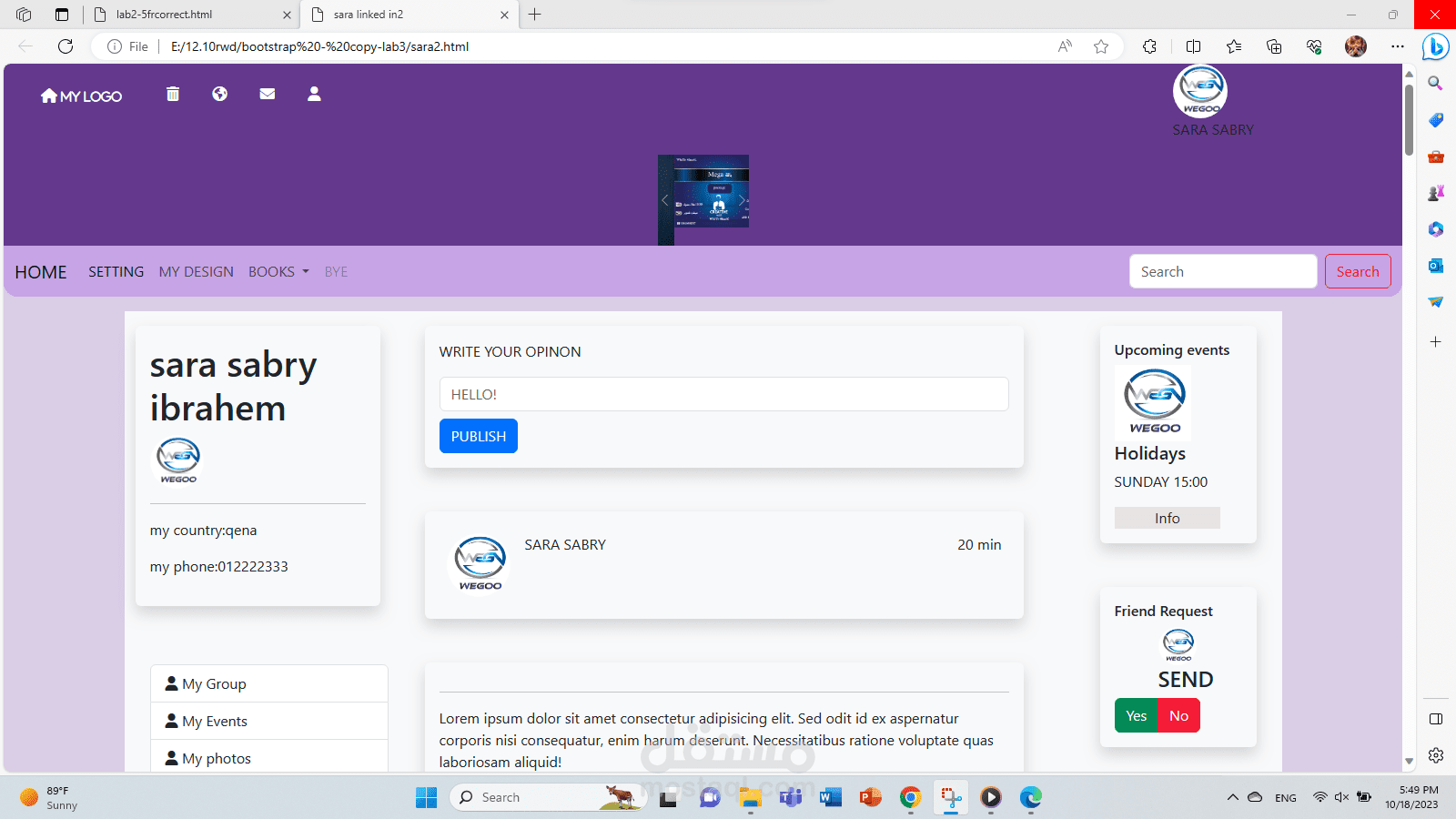Screen dimensions: 1456x819
Task: Open the weather widget 89°F Sunny
Action: click(49, 798)
